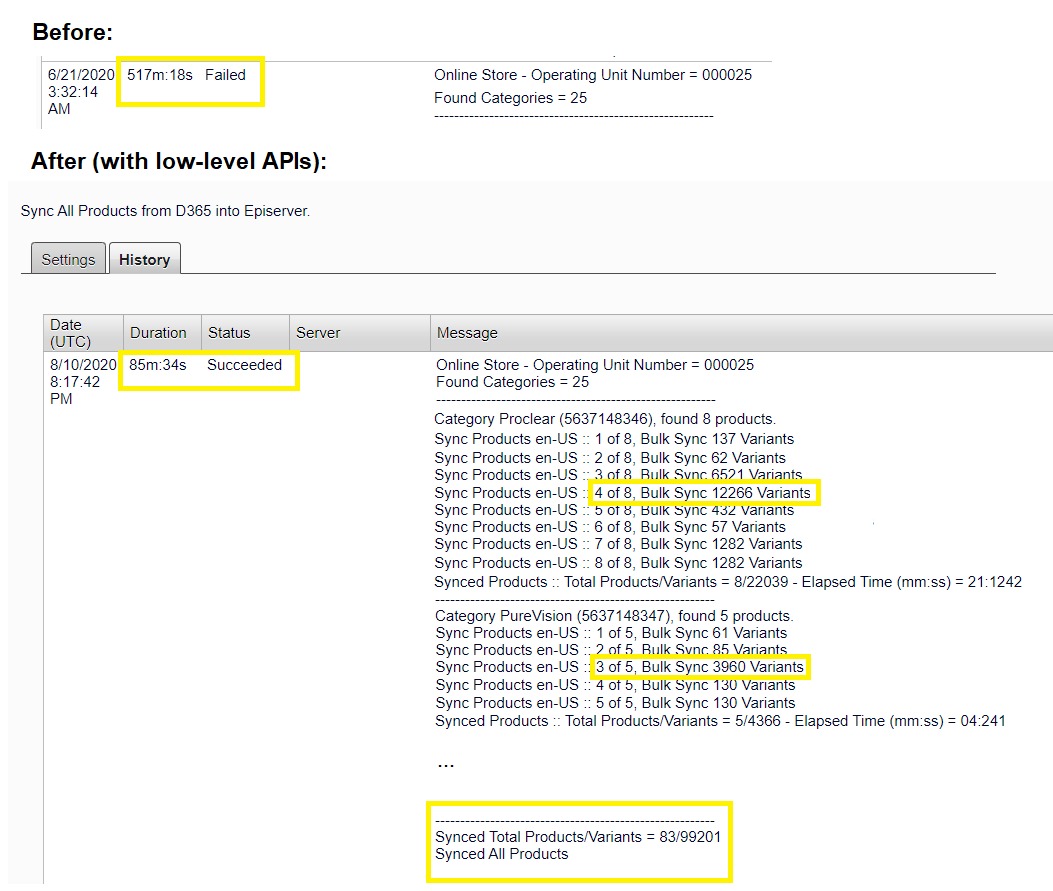Viewport: 1053px width, 891px height.
Task: Select the 517m:18s duration value
Action: click(x=160, y=75)
